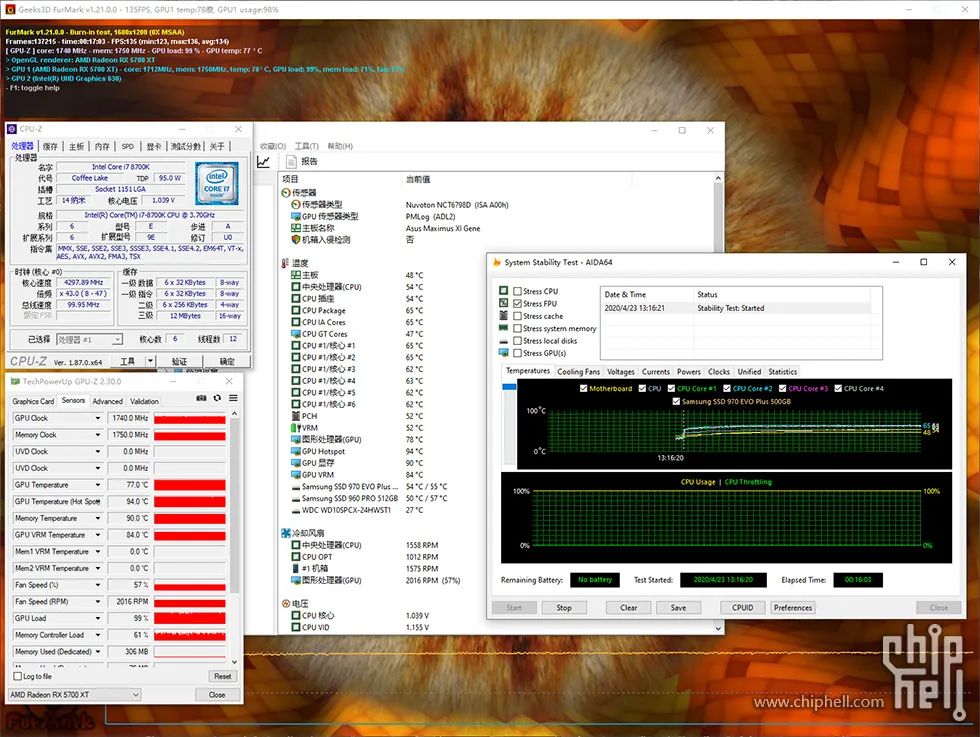The height and width of the screenshot is (737, 980).
Task: Click the PCH chip icon
Action: click(296, 416)
